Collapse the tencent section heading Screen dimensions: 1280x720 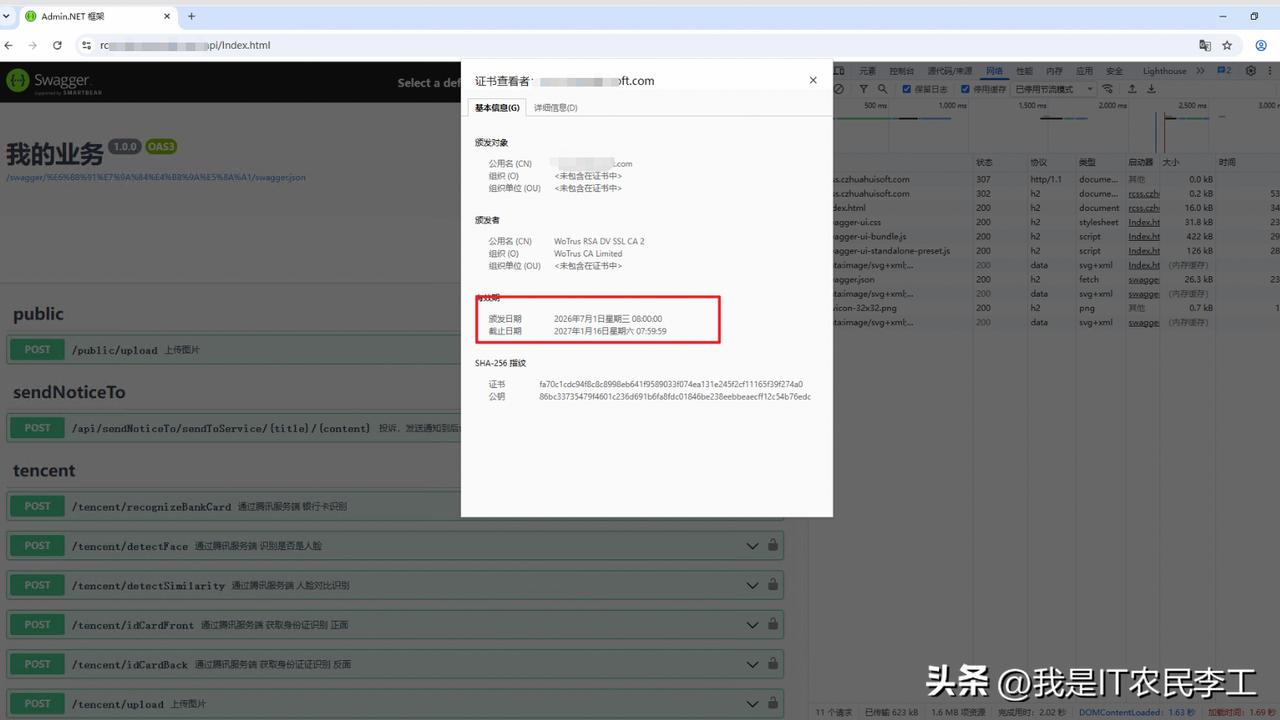pyautogui.click(x=44, y=470)
